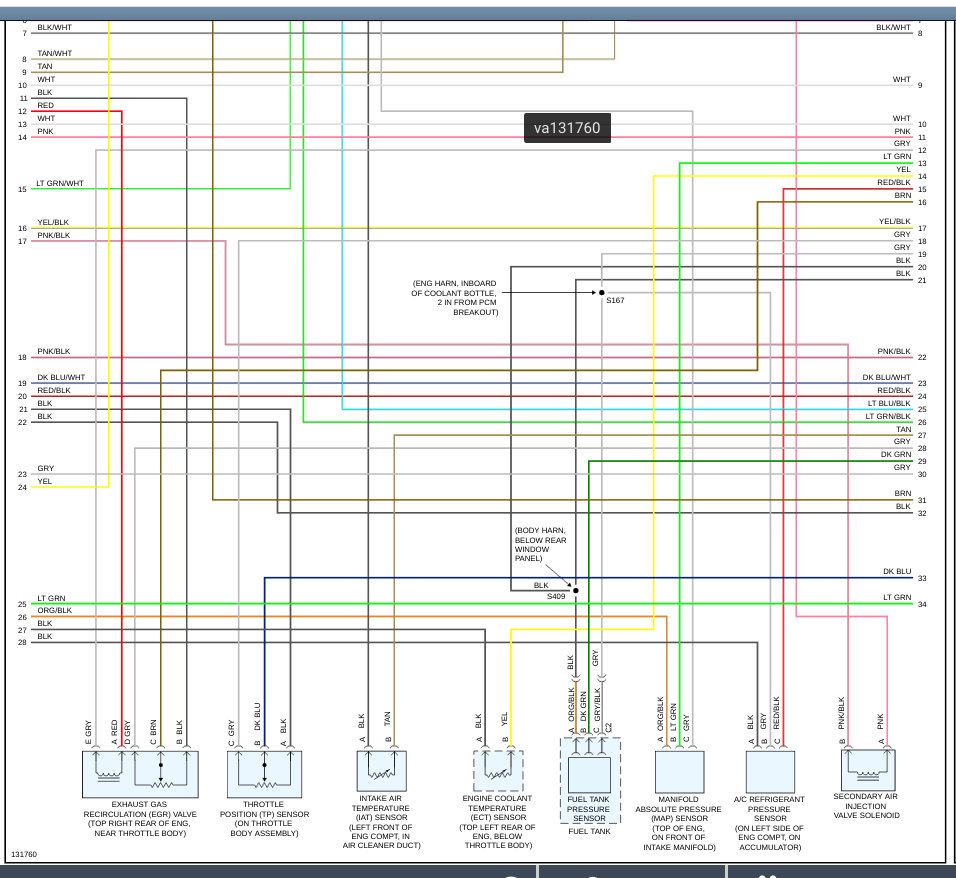This screenshot has width=956, height=878.
Task: Click the throttle position sensor symbol
Action: pos(265,774)
